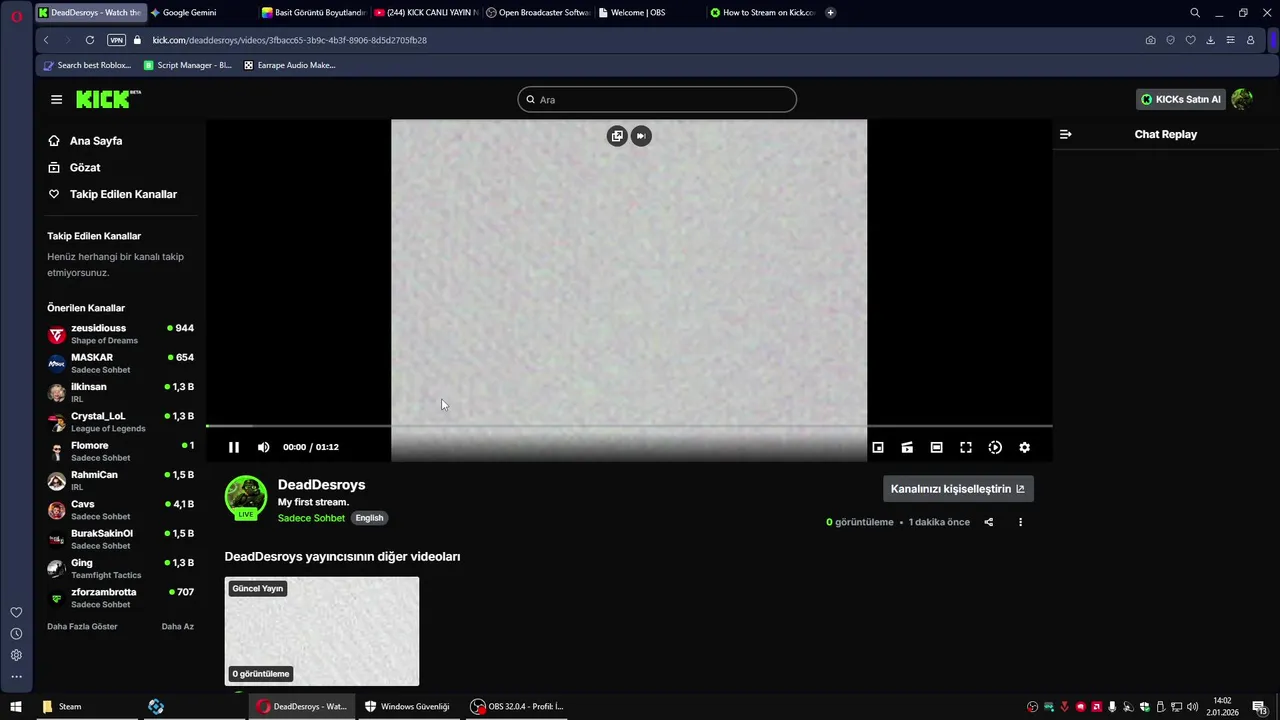Click DeadDesroys channel avatar
This screenshot has height=720, width=1280.
coord(246,497)
